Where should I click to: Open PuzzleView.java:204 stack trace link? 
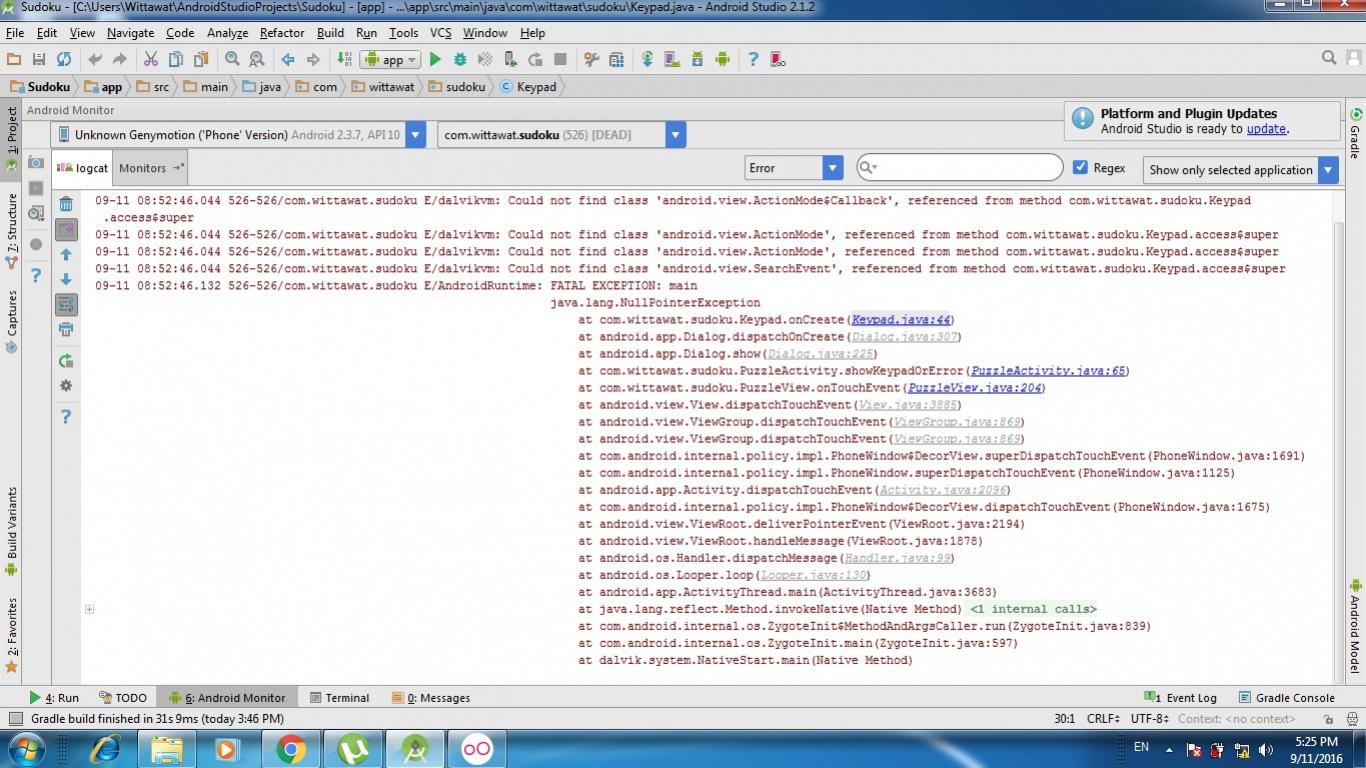pos(975,388)
